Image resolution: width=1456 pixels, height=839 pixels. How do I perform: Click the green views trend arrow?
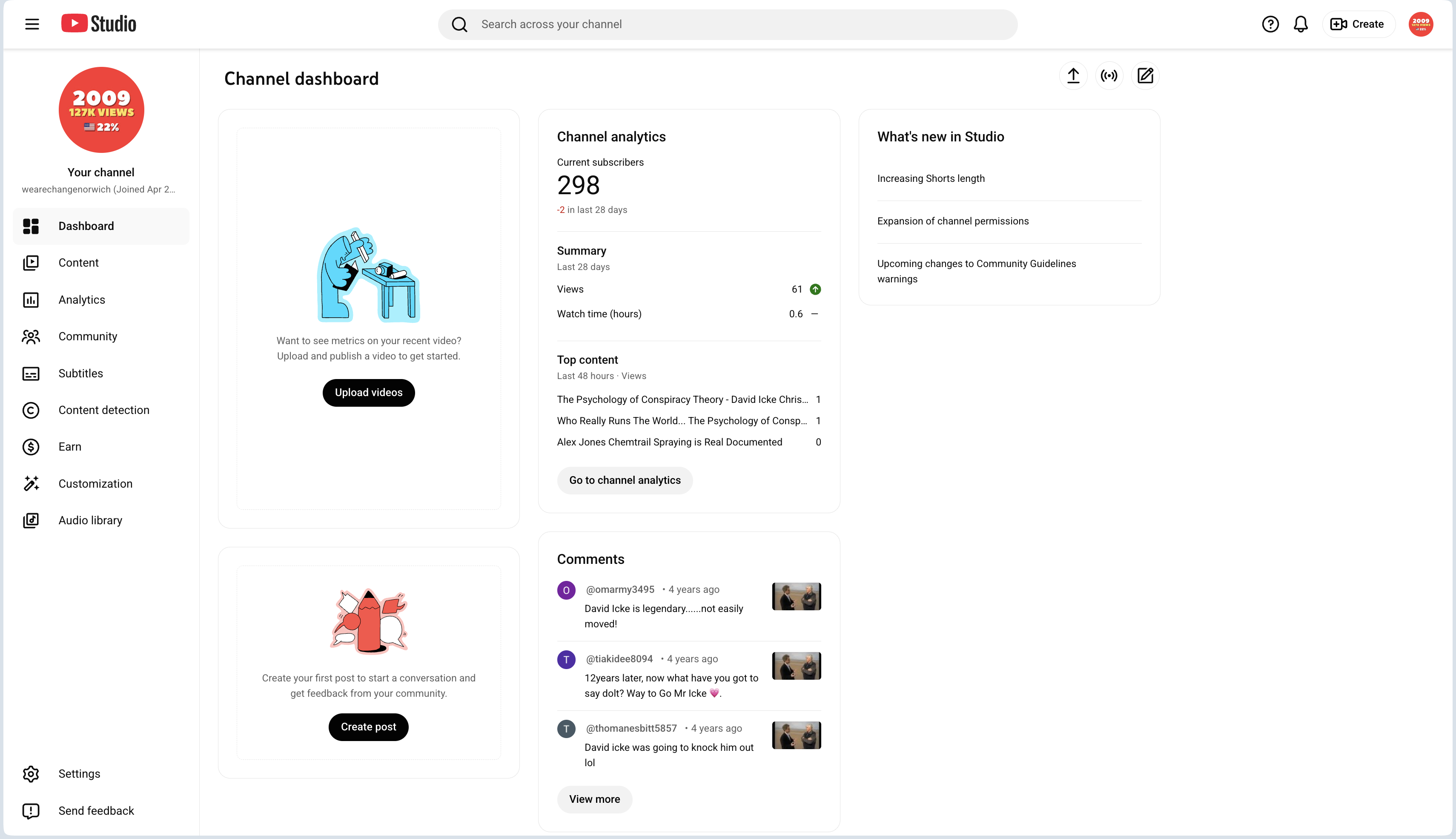[x=815, y=289]
